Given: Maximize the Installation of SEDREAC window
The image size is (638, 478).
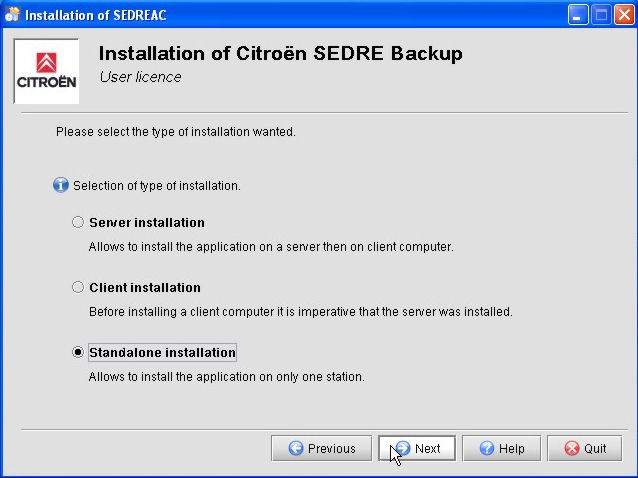Looking at the screenshot, I should point(601,15).
